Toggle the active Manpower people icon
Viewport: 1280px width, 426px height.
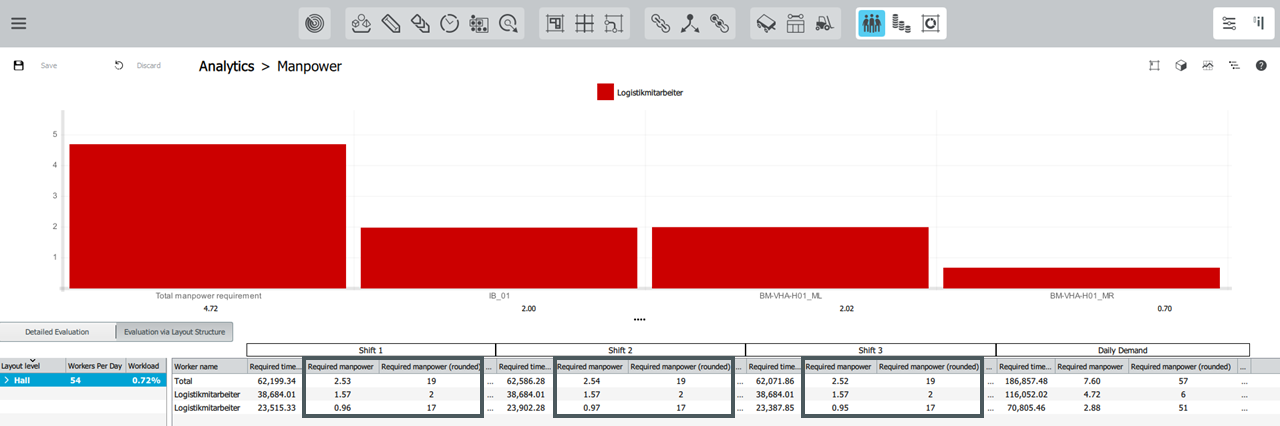point(872,23)
